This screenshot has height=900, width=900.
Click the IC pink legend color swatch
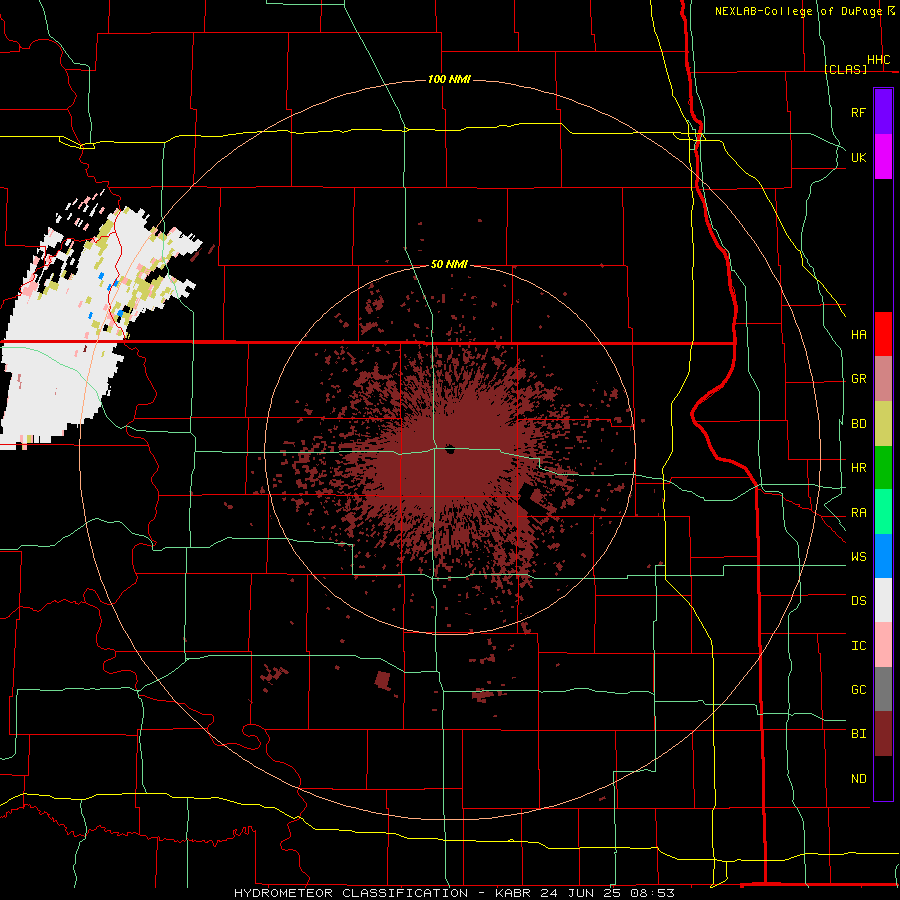[883, 645]
